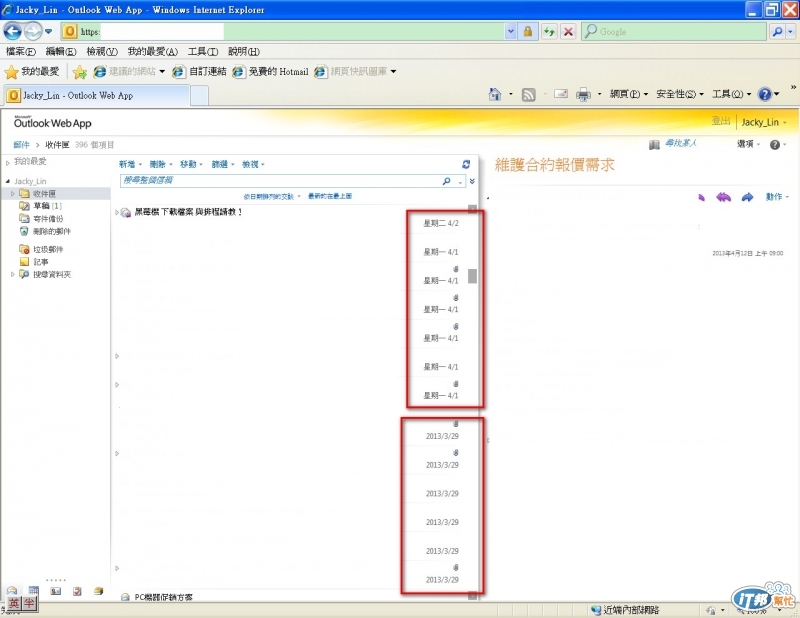This screenshot has width=800, height=618.
Task: Click the 登出 sign out link
Action: click(x=721, y=121)
